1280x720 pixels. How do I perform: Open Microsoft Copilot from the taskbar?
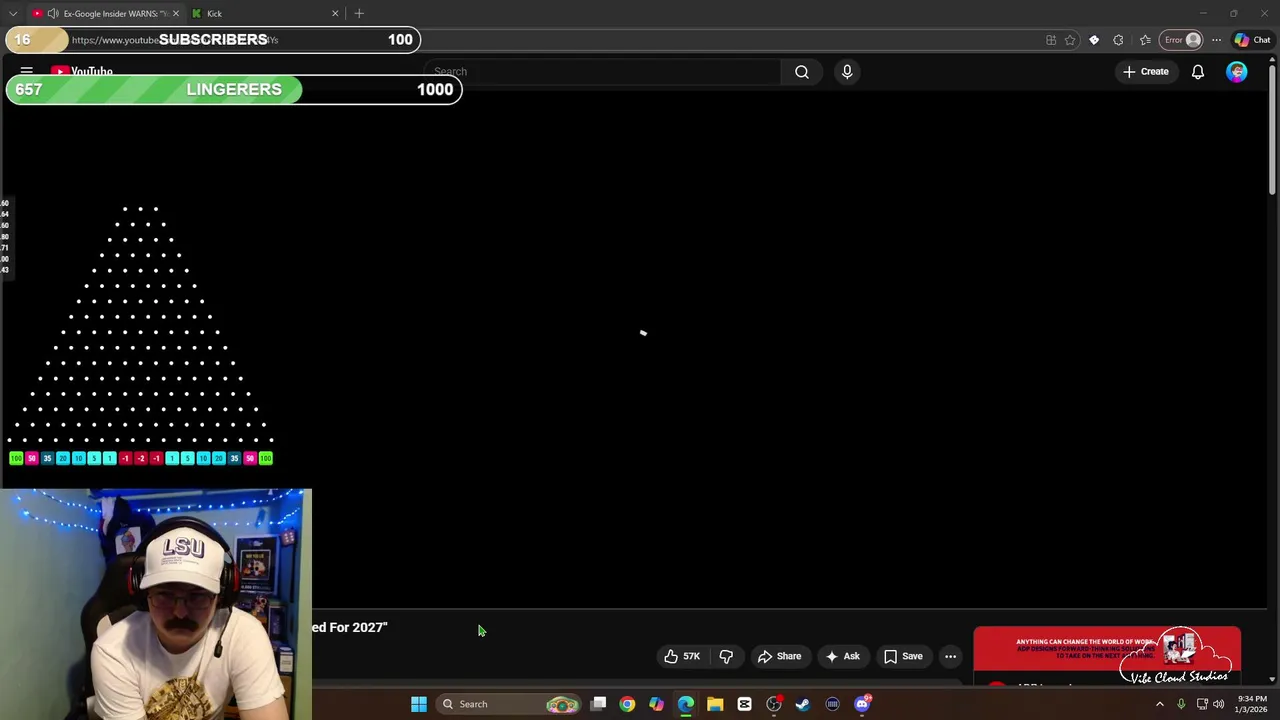[x=656, y=704]
